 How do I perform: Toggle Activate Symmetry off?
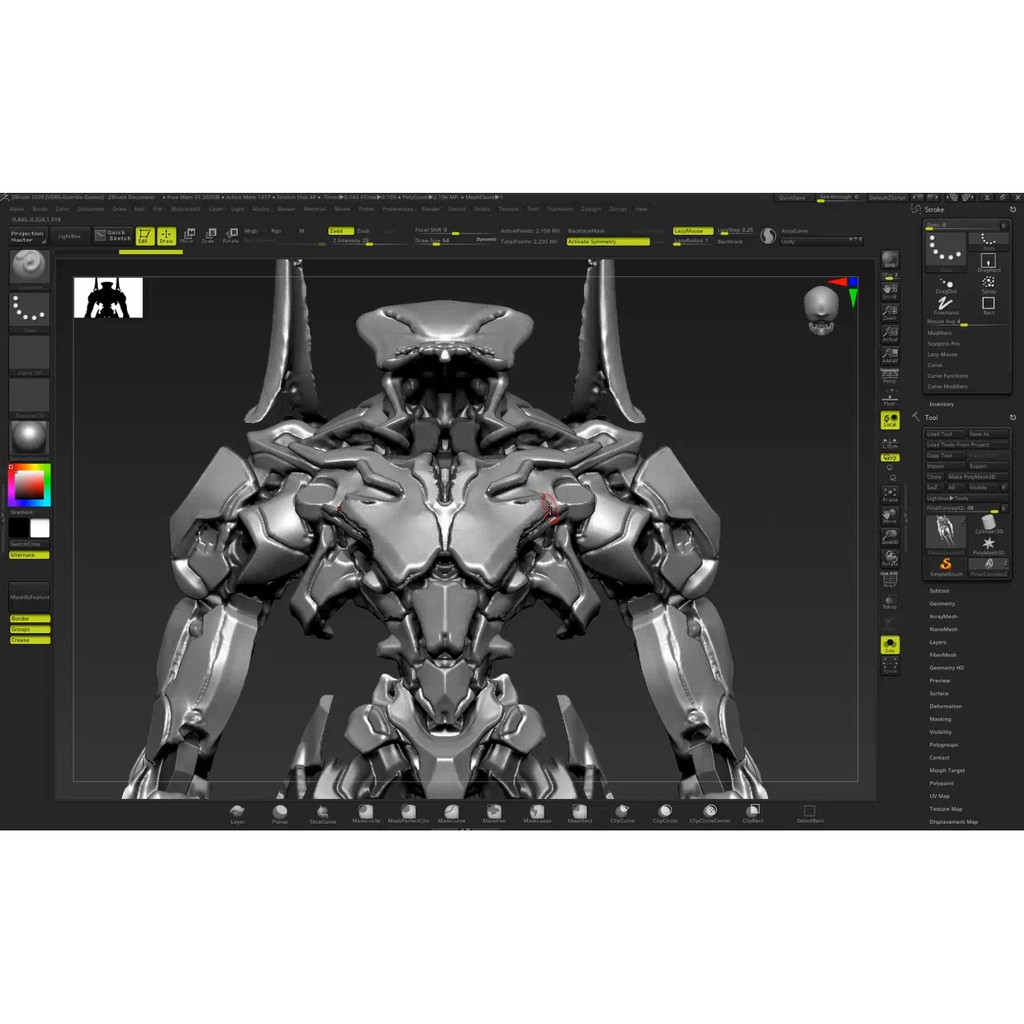point(607,241)
